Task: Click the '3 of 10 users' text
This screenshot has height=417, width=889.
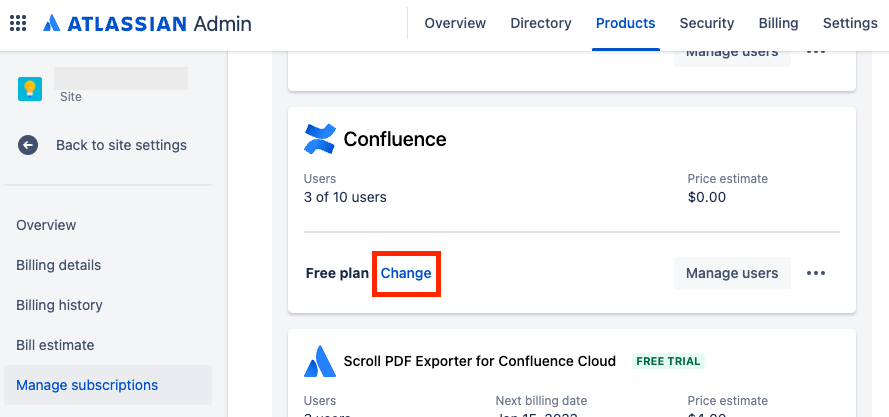Action: (x=345, y=197)
